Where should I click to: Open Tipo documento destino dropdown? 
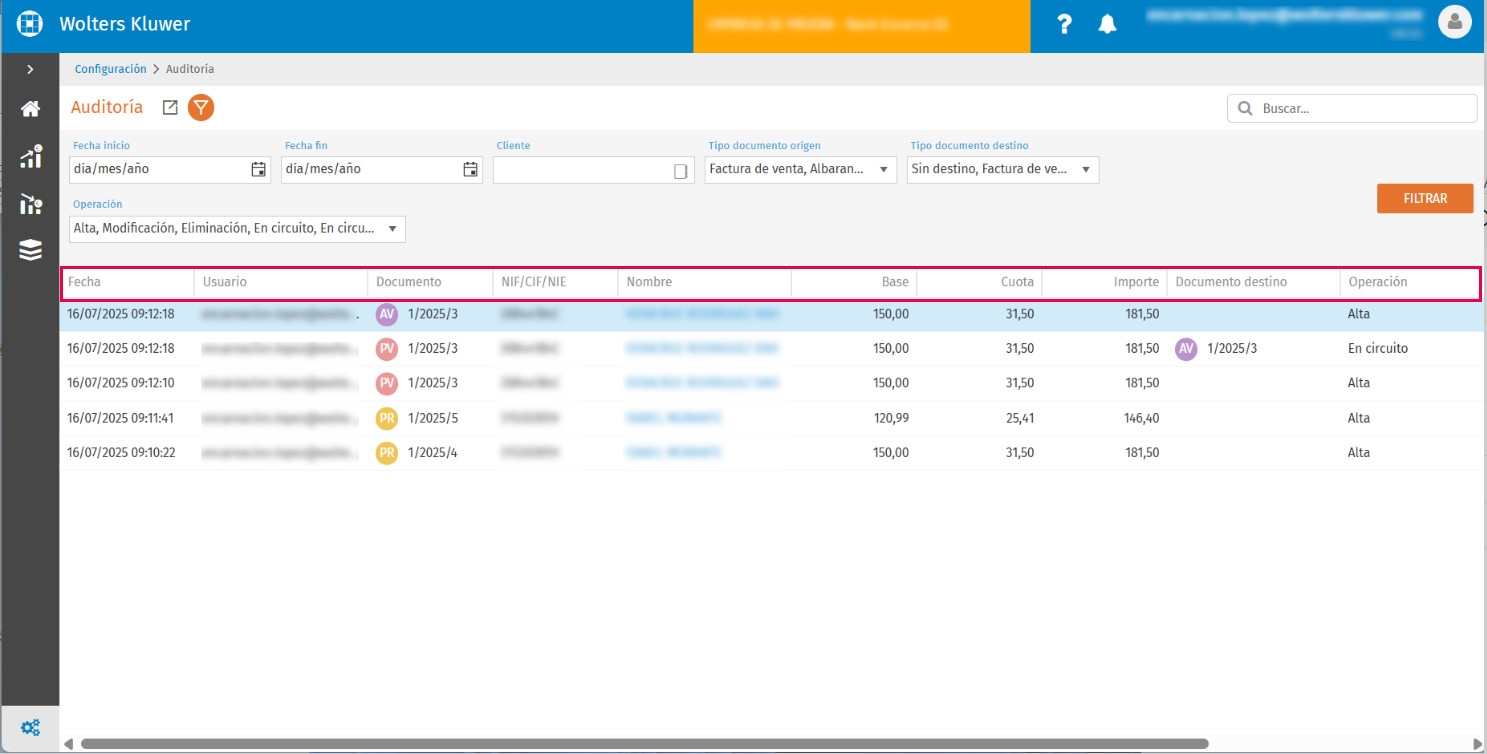[1003, 169]
